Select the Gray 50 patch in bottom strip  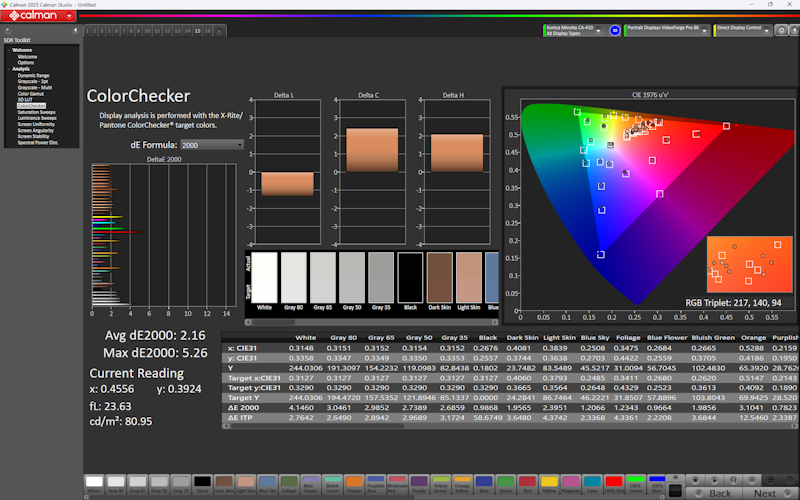[x=159, y=485]
